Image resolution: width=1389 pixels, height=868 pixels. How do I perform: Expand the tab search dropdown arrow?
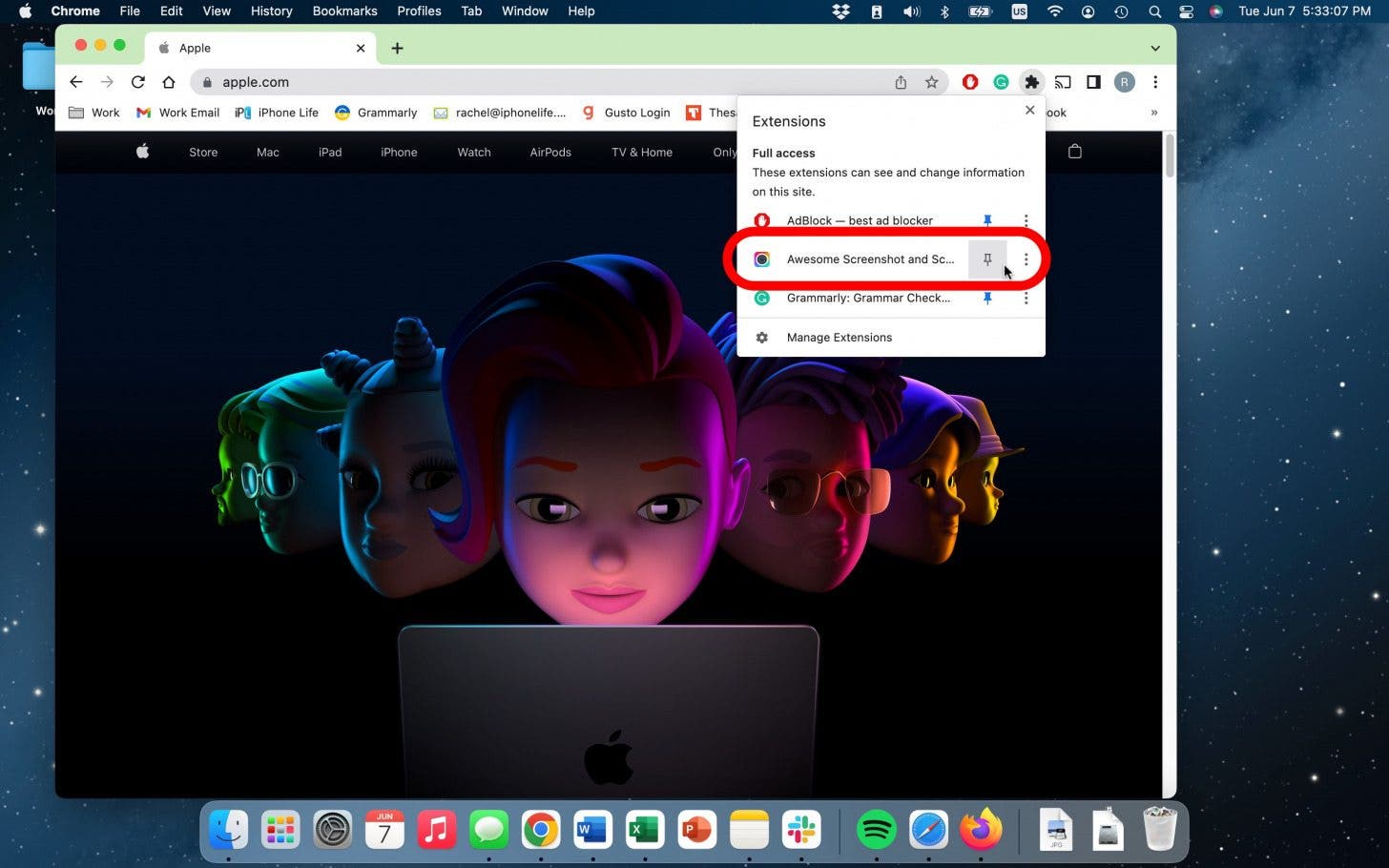[1155, 48]
